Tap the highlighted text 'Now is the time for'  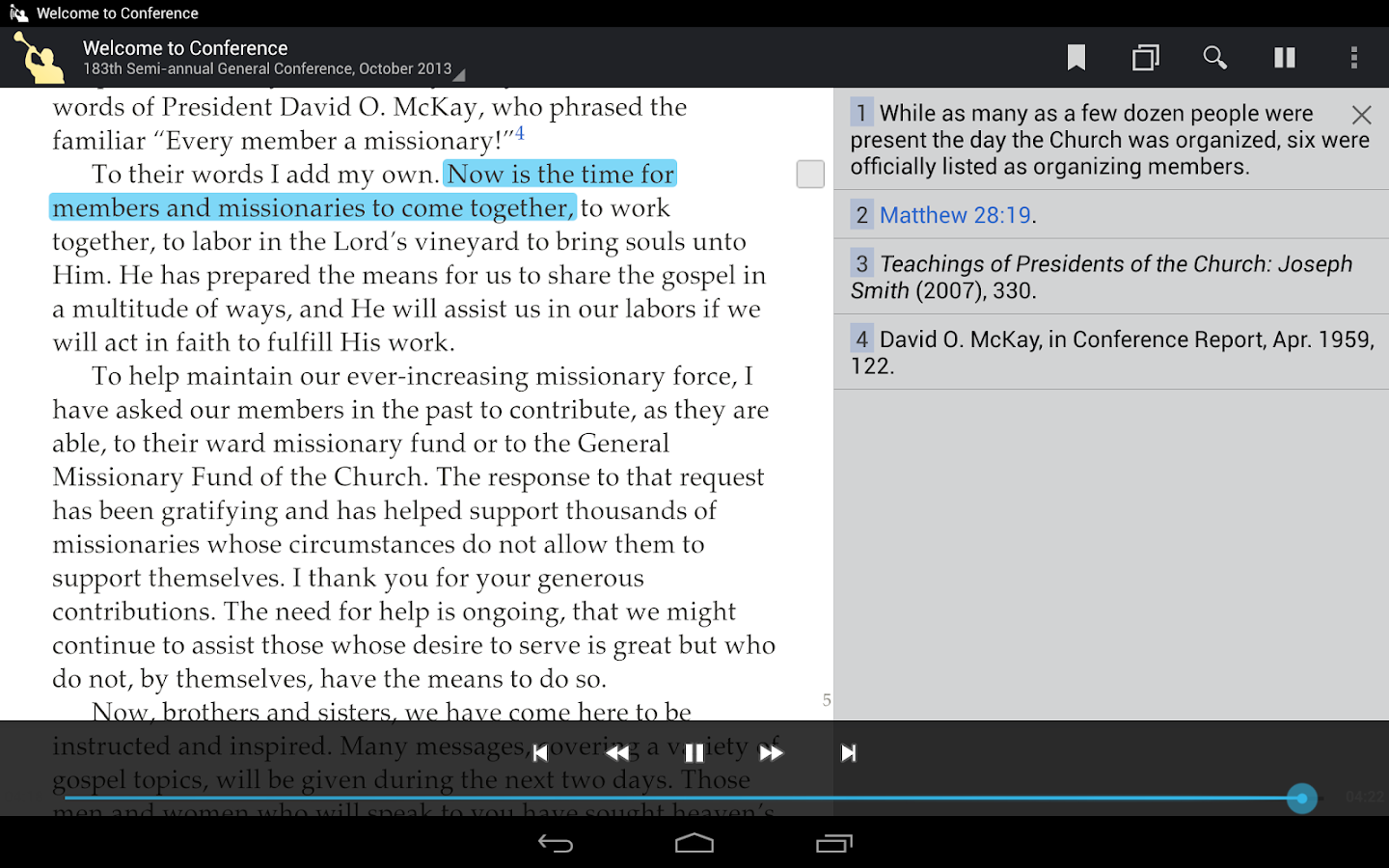tap(560, 175)
